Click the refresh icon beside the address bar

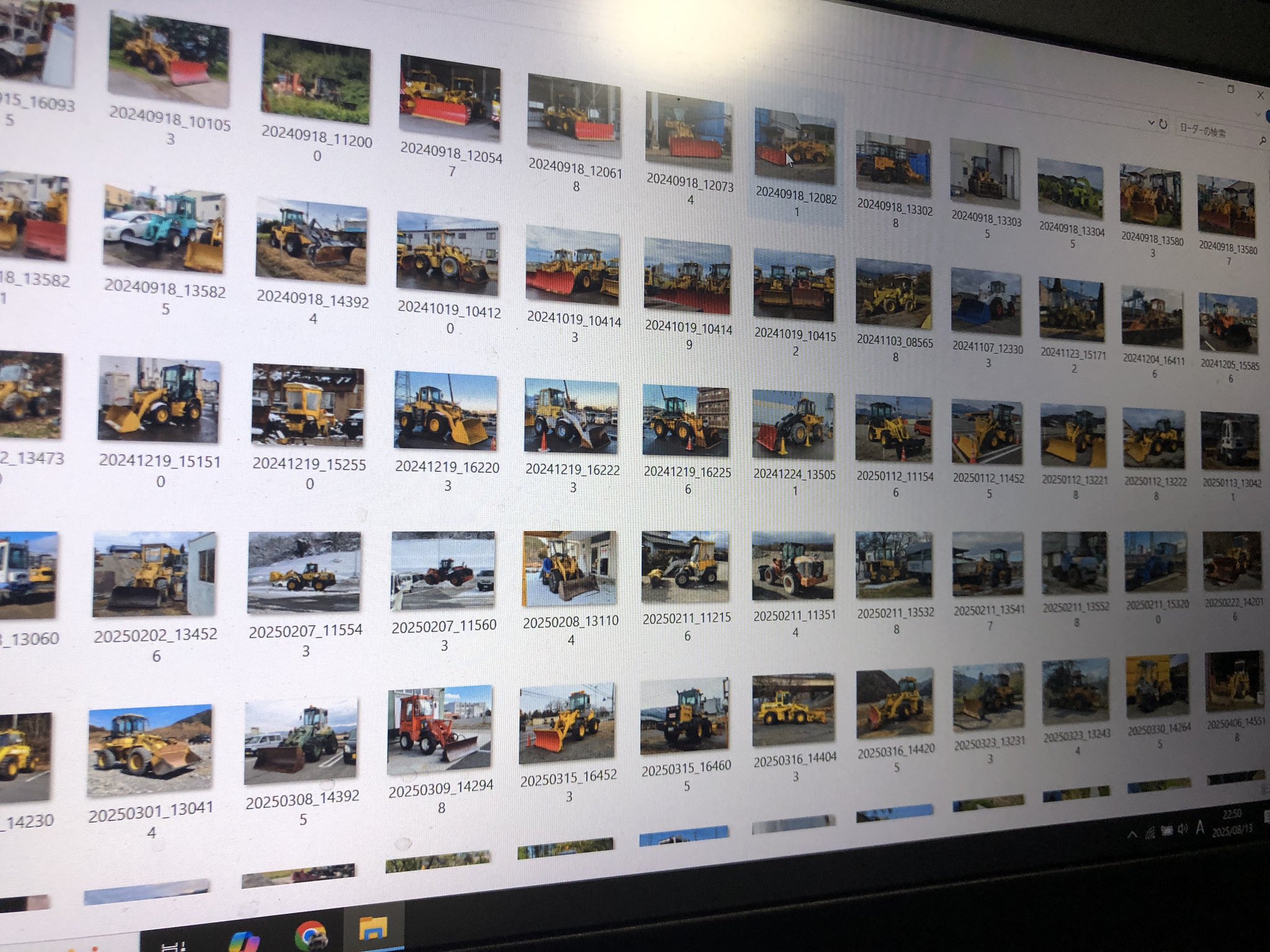[x=1164, y=125]
